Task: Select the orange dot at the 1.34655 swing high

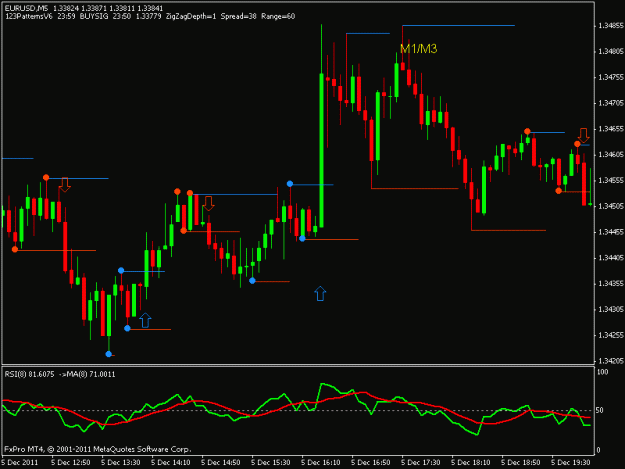Action: [527, 131]
